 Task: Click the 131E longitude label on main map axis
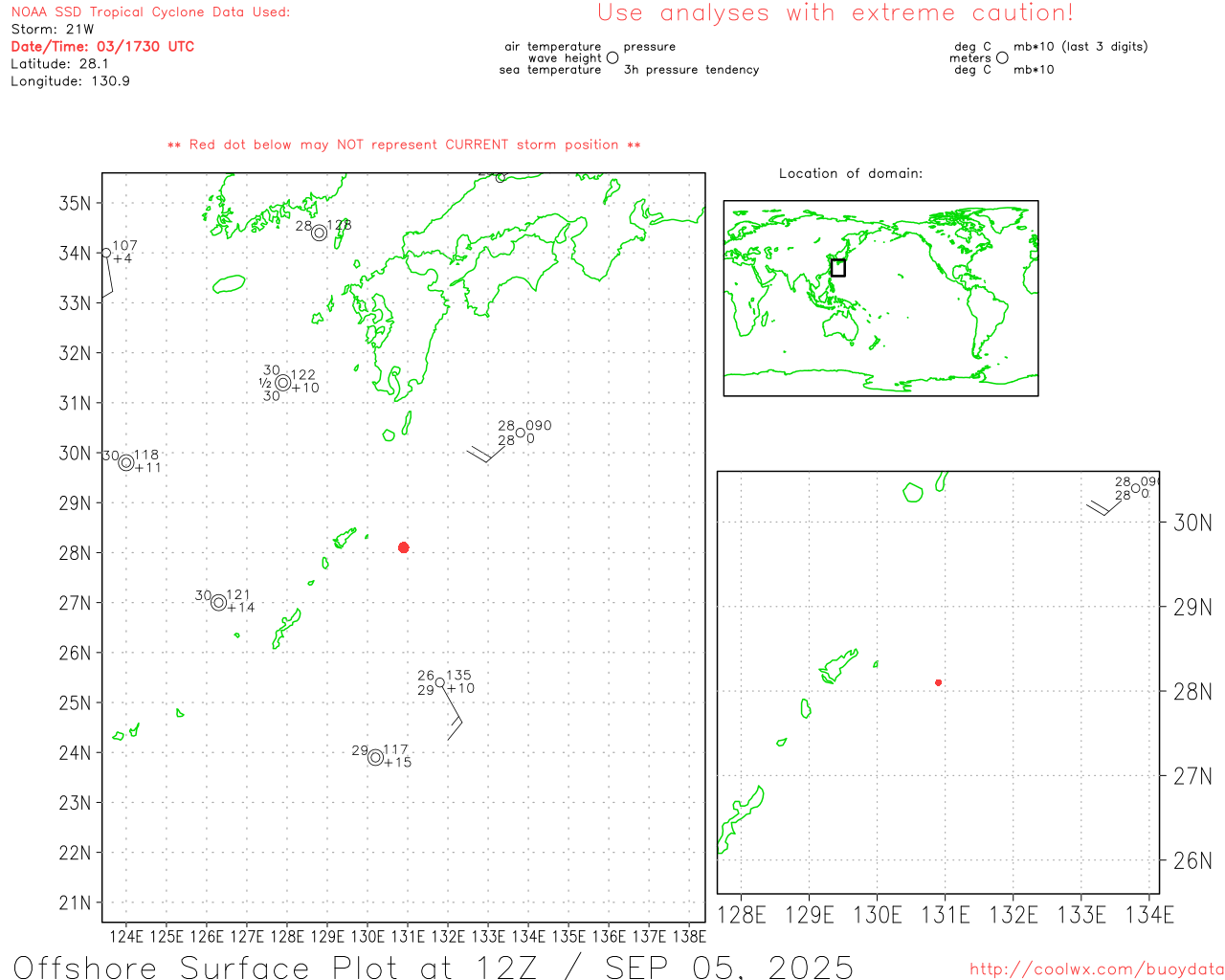408,936
